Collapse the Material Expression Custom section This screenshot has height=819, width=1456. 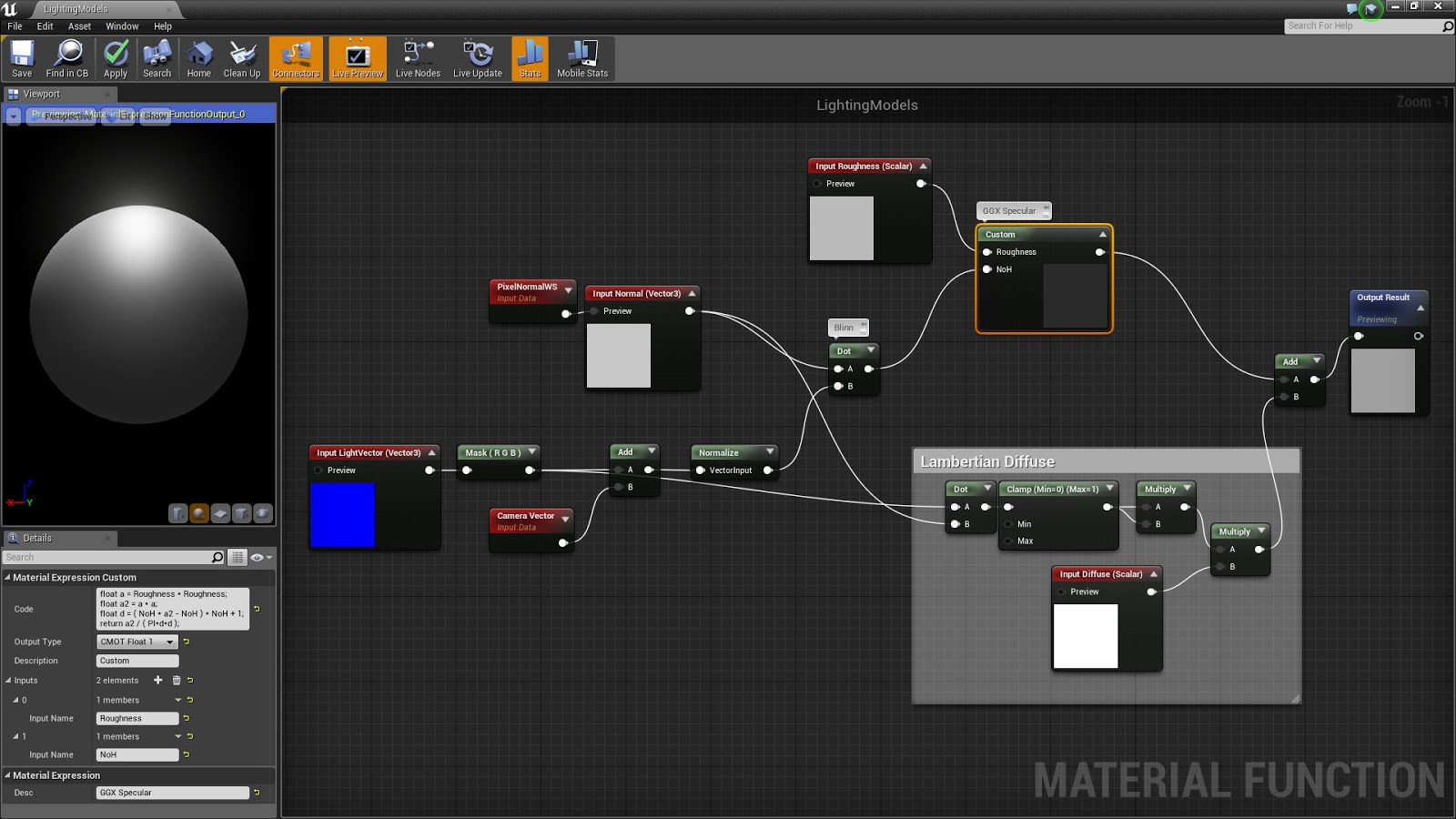click(x=7, y=577)
